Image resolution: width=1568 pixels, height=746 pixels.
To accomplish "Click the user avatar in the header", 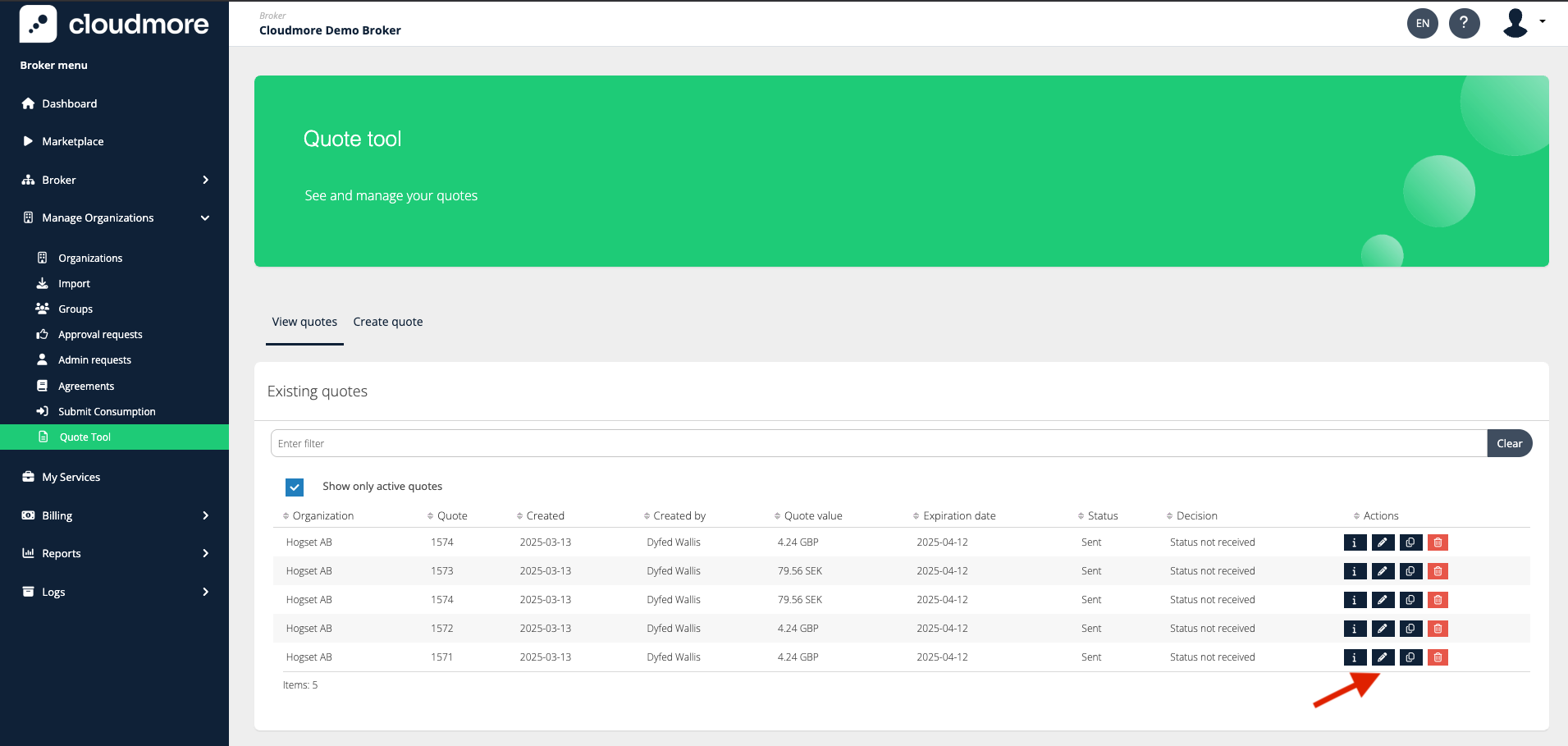I will pos(1515,23).
